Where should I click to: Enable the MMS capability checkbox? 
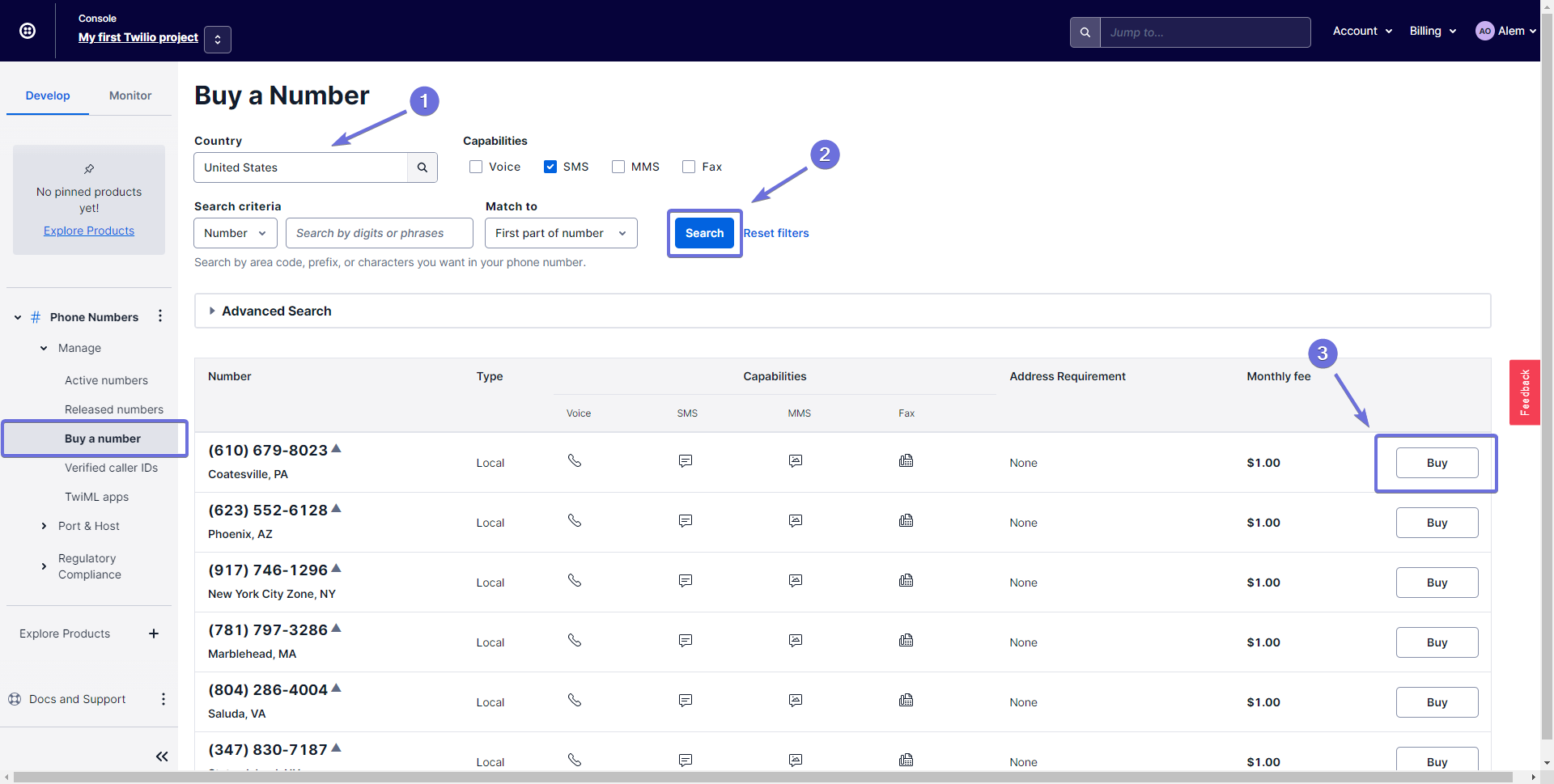point(618,167)
